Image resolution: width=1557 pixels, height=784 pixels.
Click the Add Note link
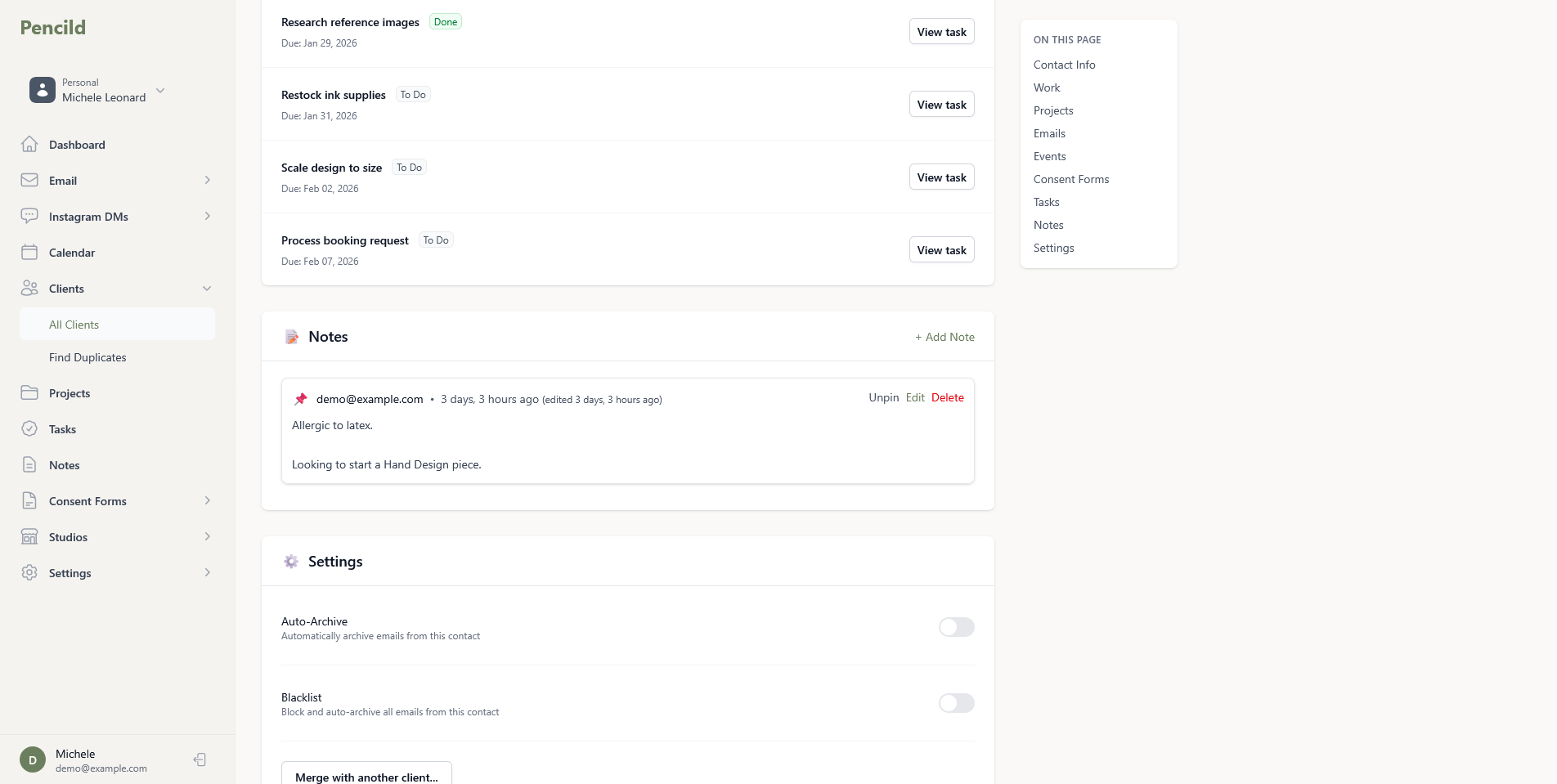pyautogui.click(x=945, y=337)
